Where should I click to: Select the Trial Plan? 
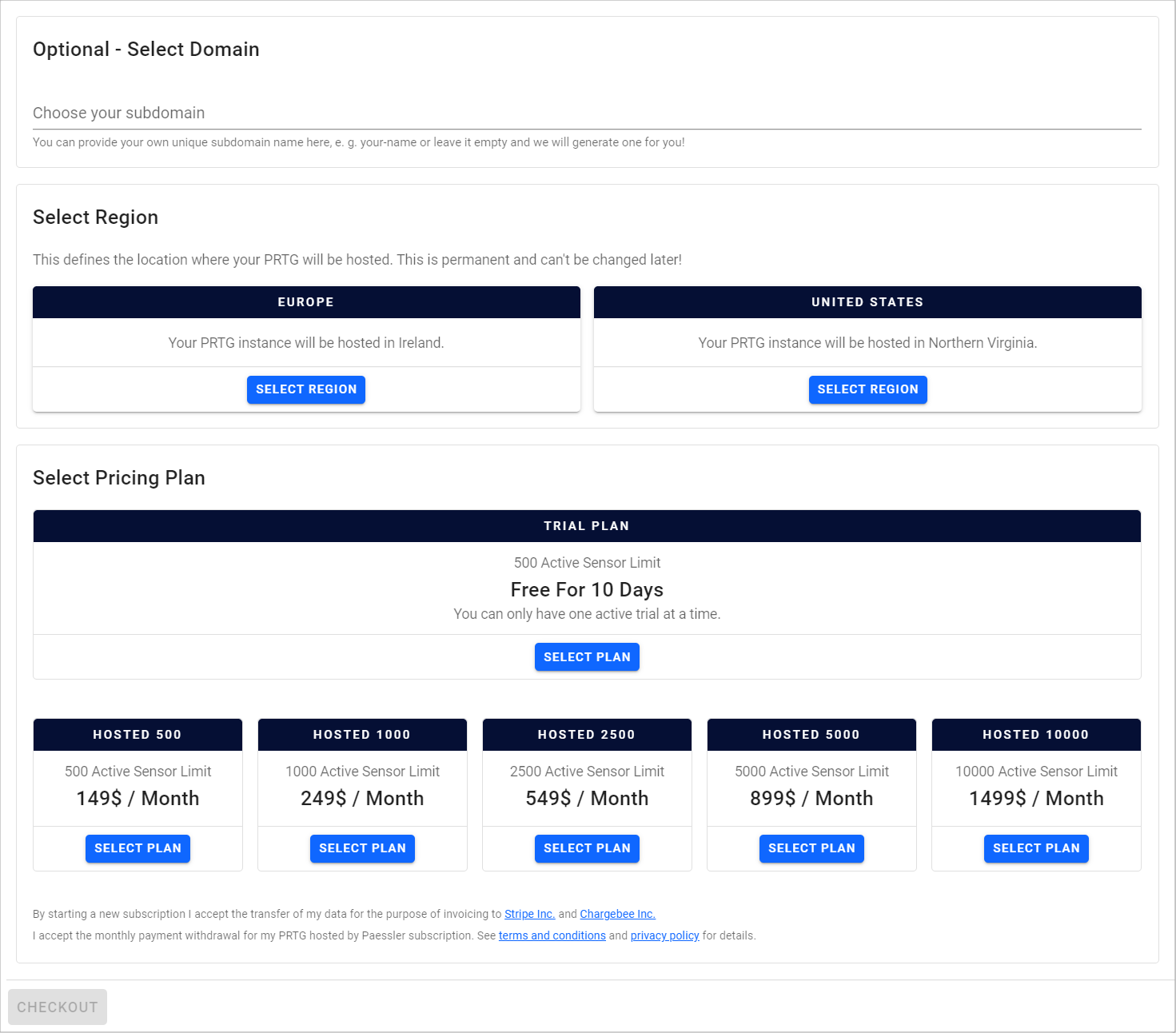pyautogui.click(x=586, y=657)
